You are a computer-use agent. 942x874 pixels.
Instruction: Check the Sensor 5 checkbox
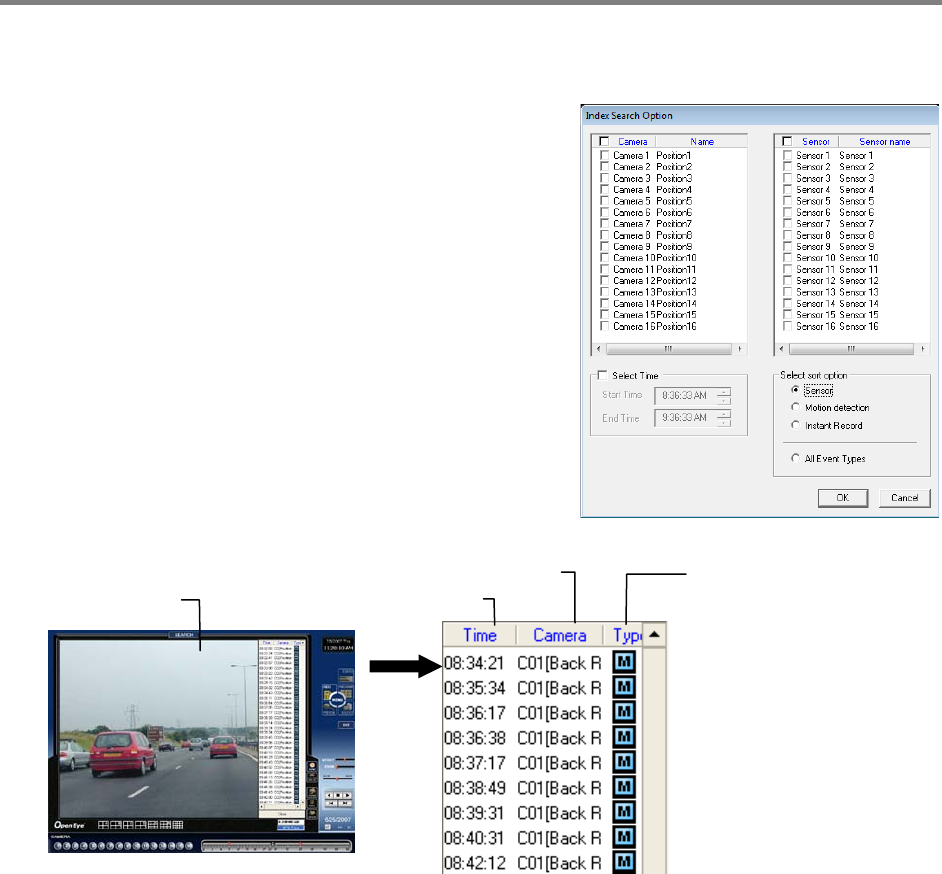(787, 201)
